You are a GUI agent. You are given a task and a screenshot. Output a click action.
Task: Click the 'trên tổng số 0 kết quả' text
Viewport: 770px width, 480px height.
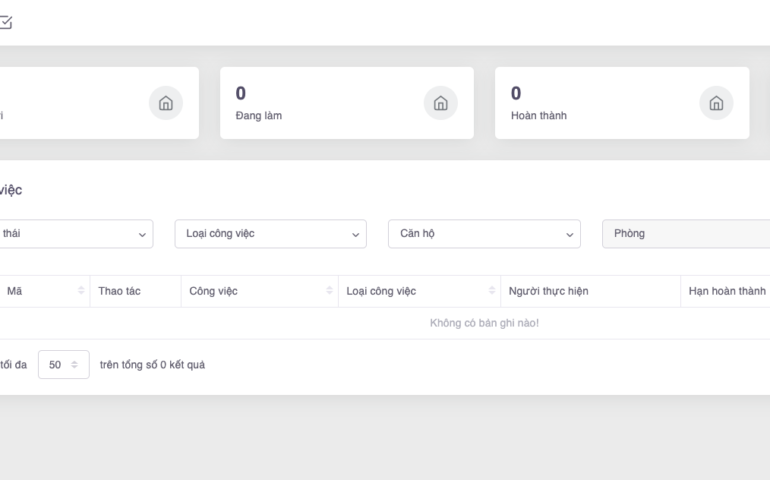(152, 364)
